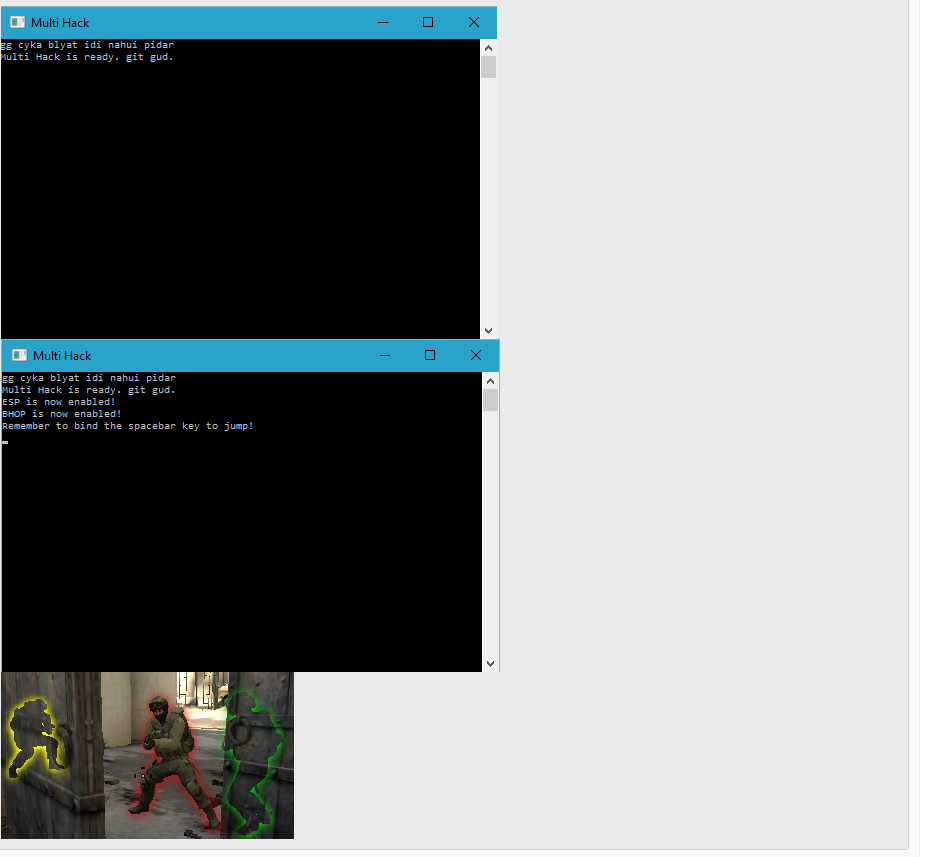Minimize the upper Multi Hack window
928x857 pixels.
point(383,22)
